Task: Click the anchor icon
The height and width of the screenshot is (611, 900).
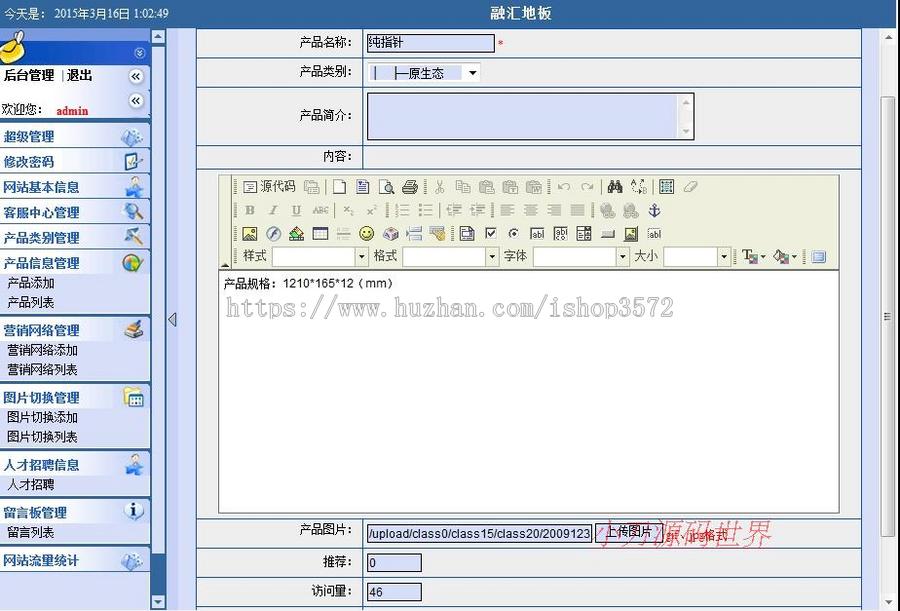Action: click(654, 210)
